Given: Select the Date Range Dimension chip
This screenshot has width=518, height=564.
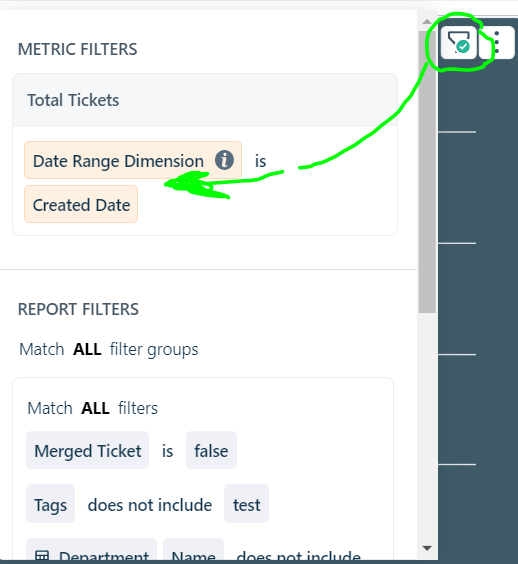Looking at the screenshot, I should pos(133,160).
